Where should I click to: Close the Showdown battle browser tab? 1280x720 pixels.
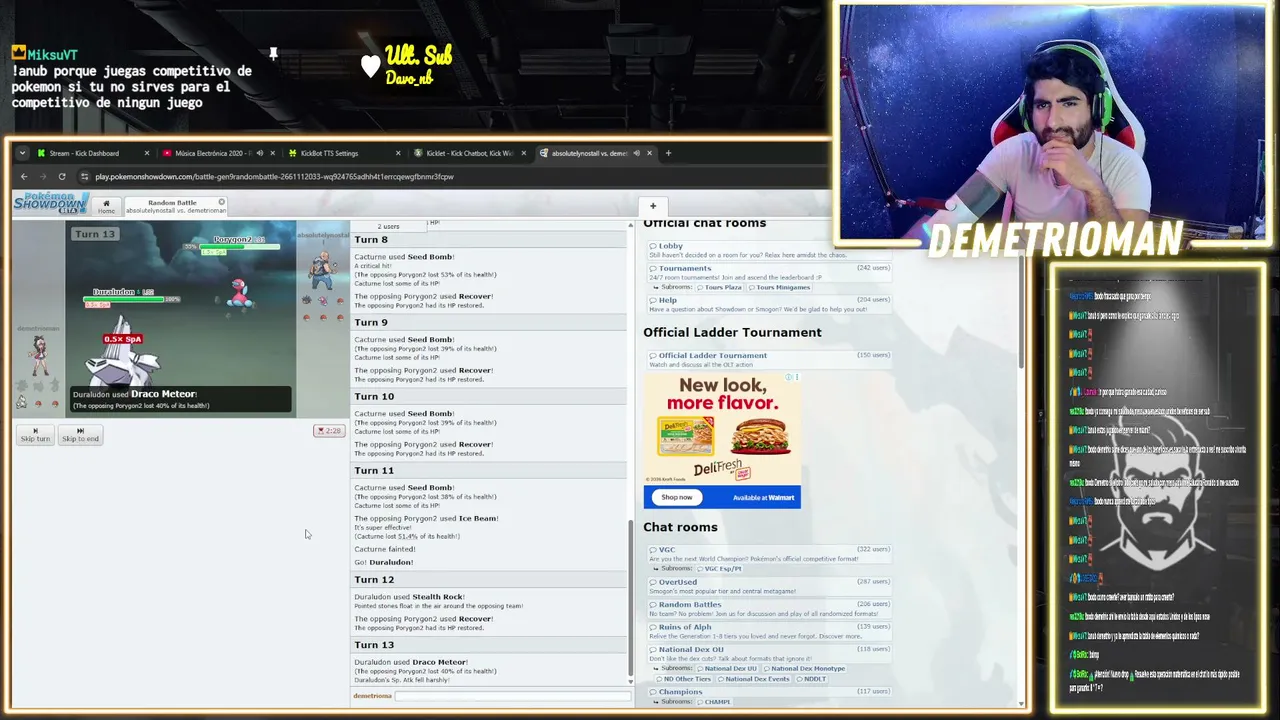coord(649,153)
